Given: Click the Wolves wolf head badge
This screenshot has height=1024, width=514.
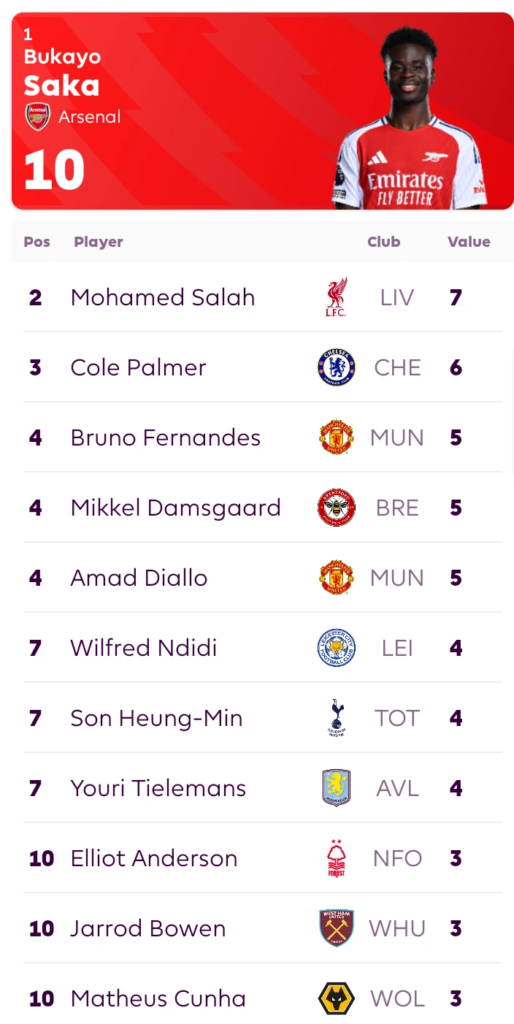Looking at the screenshot, I should (x=336, y=998).
